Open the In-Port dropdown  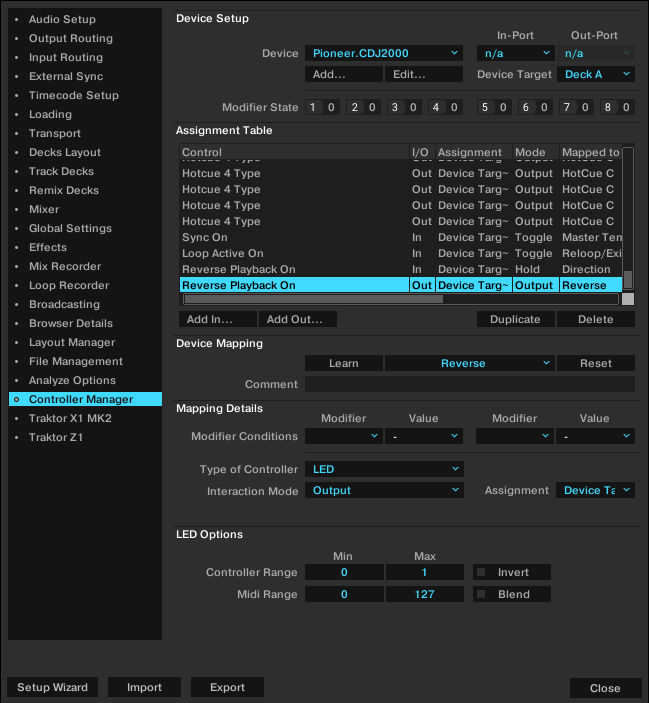[x=515, y=53]
